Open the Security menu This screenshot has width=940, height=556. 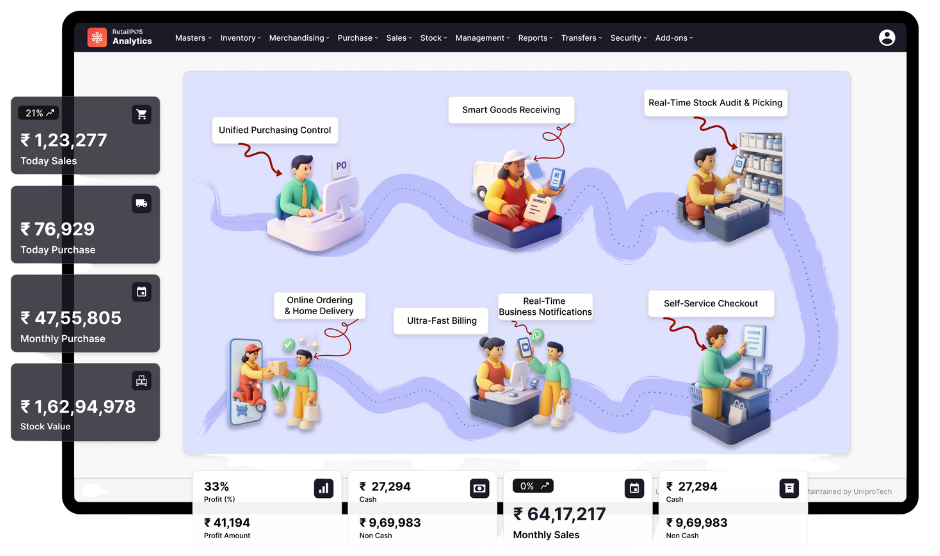click(628, 38)
